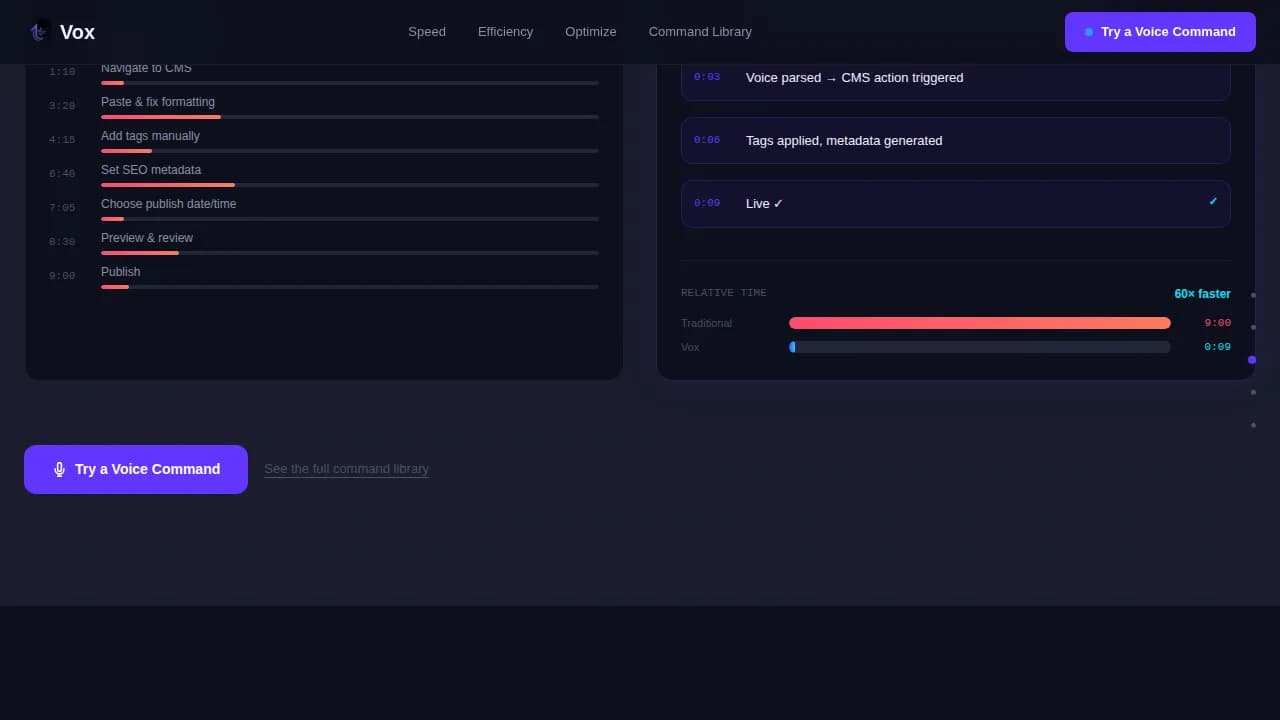1280x720 pixels.
Task: Click the 0:03 timestamp badge
Action: [x=707, y=77]
